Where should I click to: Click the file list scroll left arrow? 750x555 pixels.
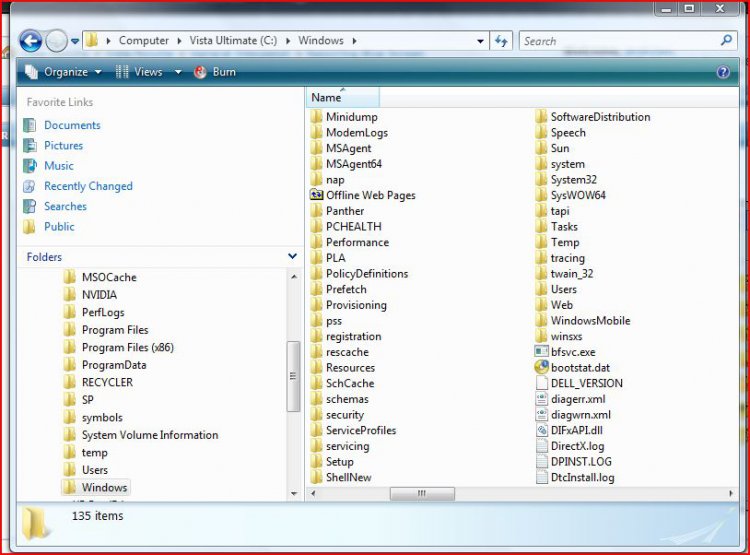point(313,493)
